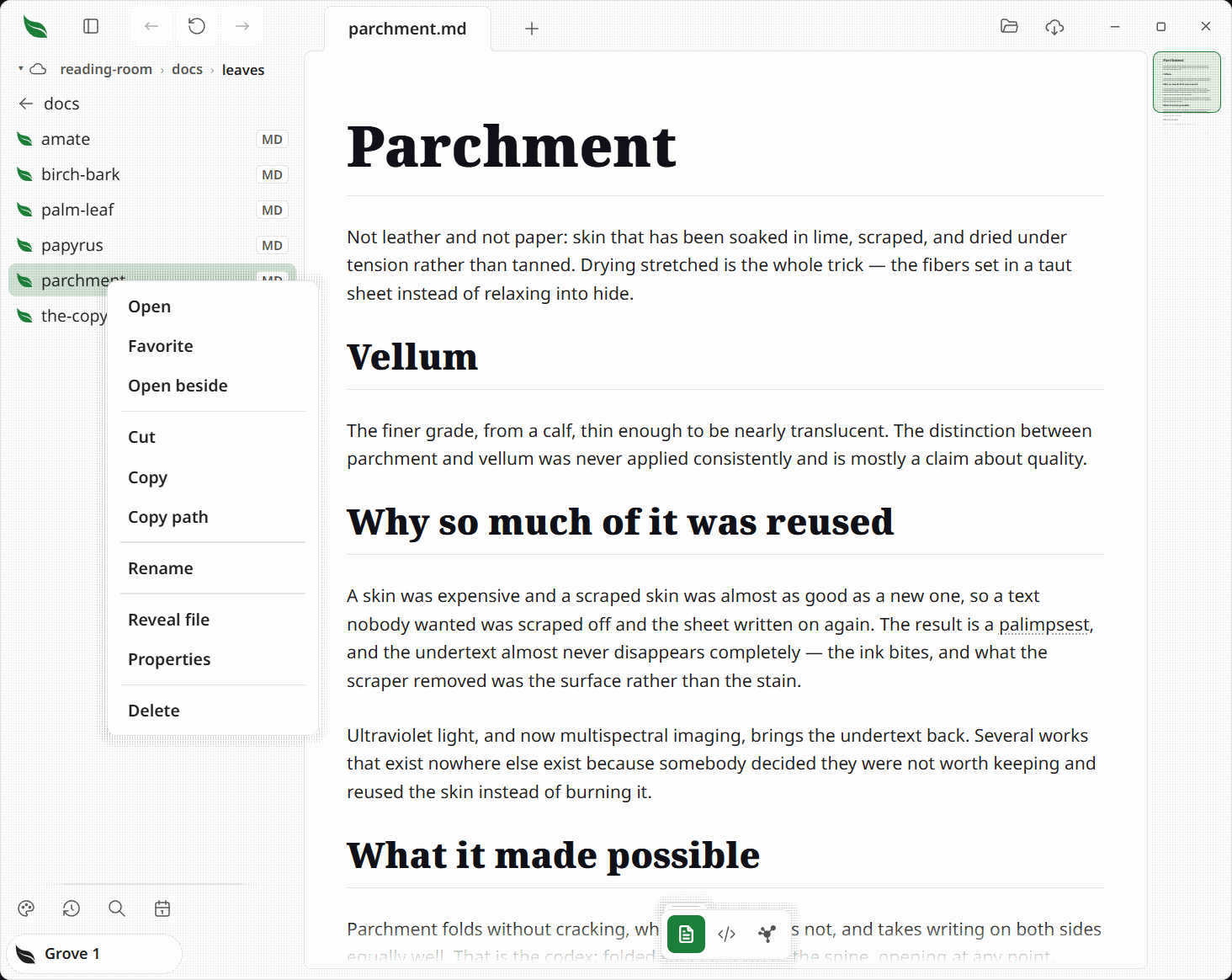Expand the cloud workspace dropdown arrow
The height and width of the screenshot is (980, 1232).
[20, 68]
